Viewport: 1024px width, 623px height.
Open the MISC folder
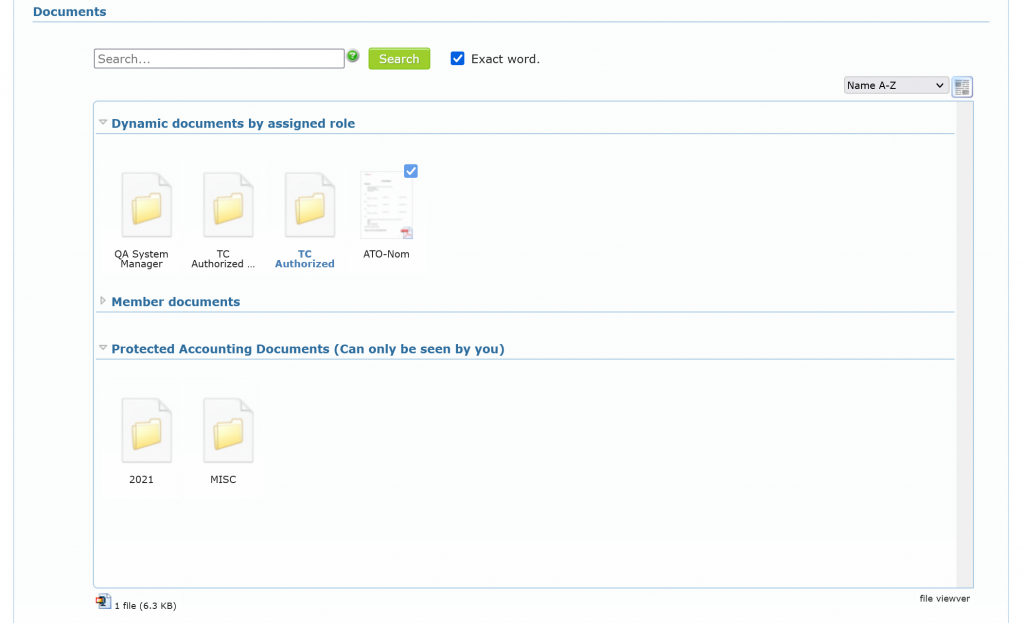[228, 432]
